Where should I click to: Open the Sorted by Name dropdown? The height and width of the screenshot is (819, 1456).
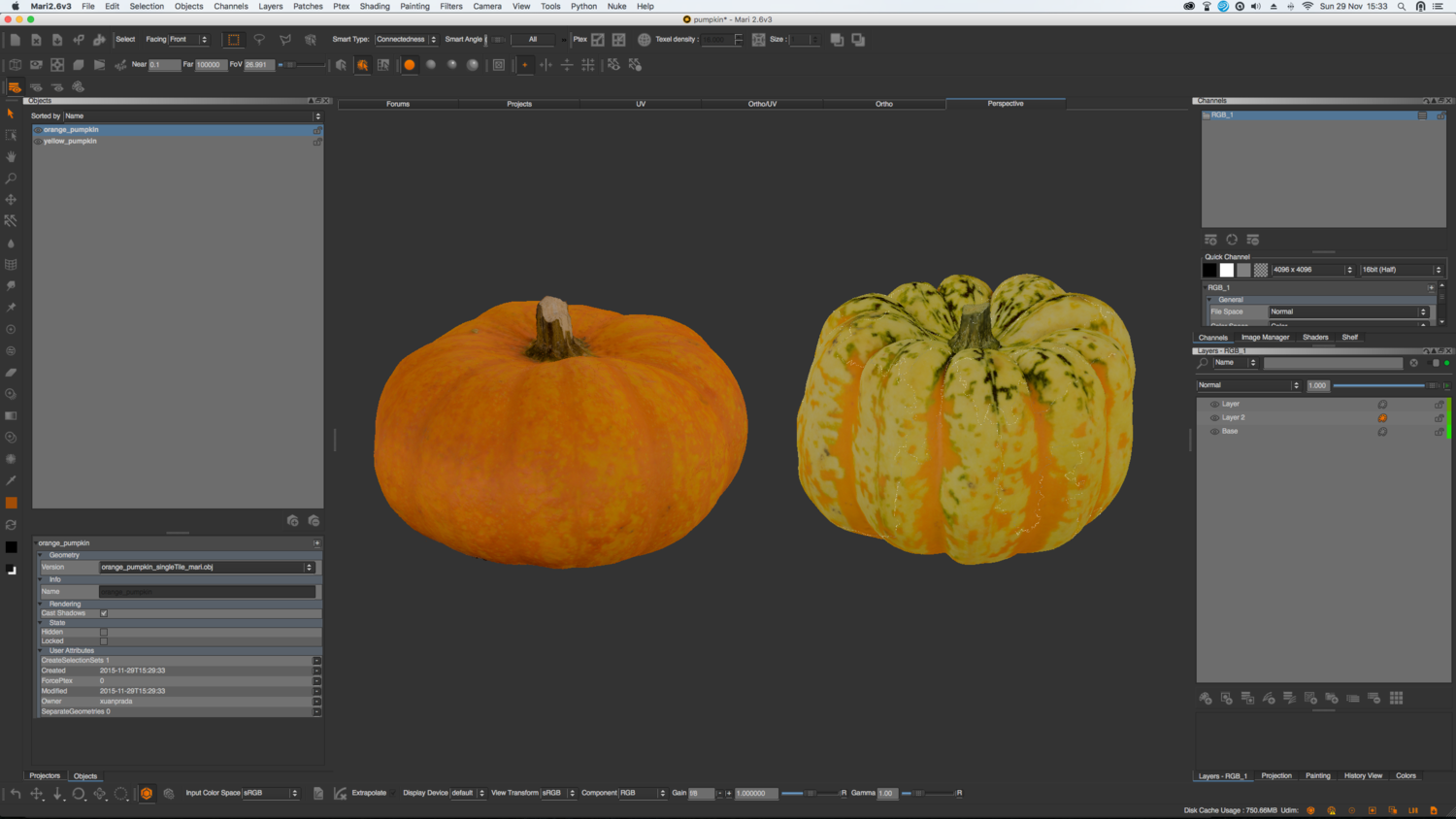(192, 116)
